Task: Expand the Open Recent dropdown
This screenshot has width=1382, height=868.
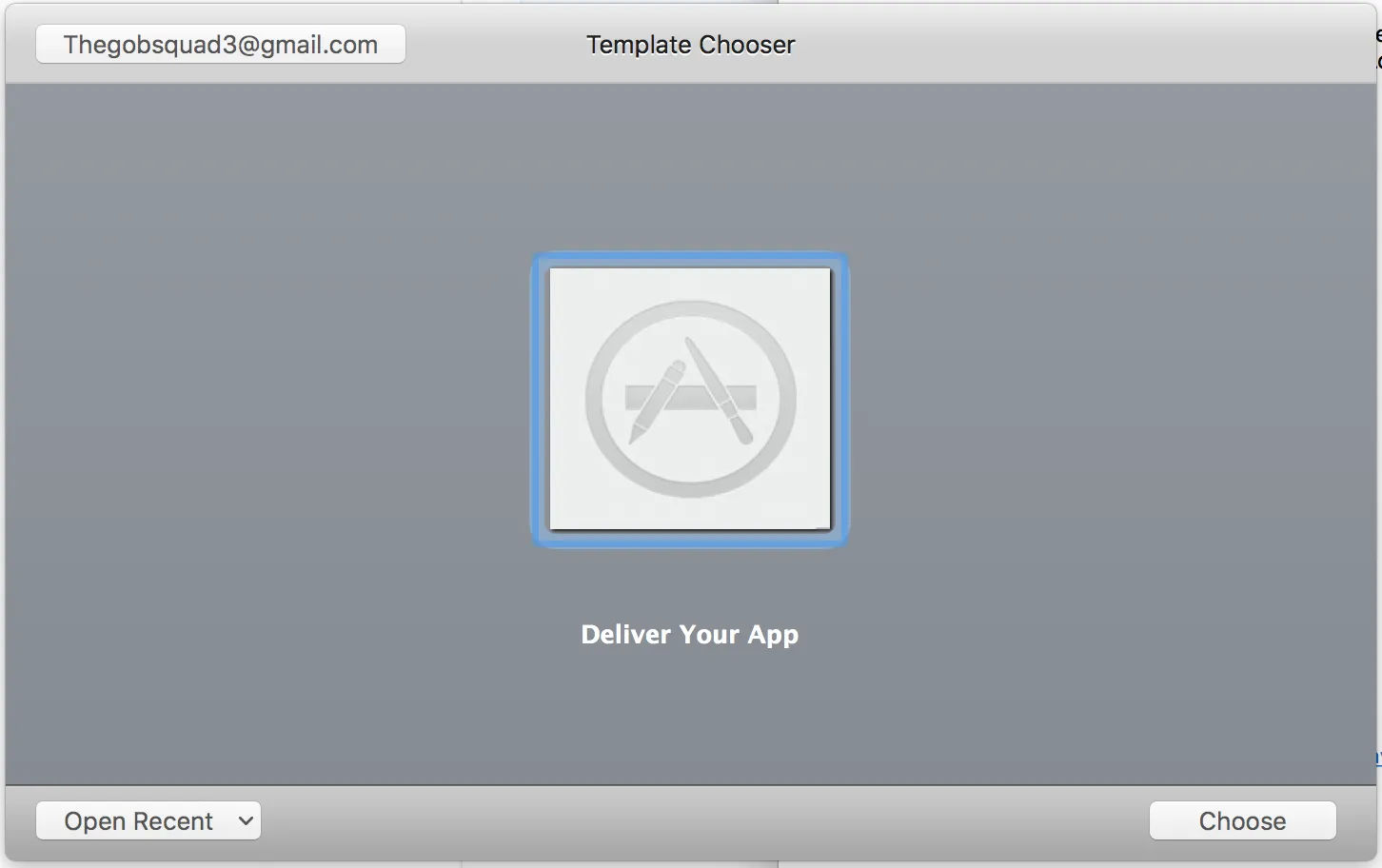Action: pos(148,820)
